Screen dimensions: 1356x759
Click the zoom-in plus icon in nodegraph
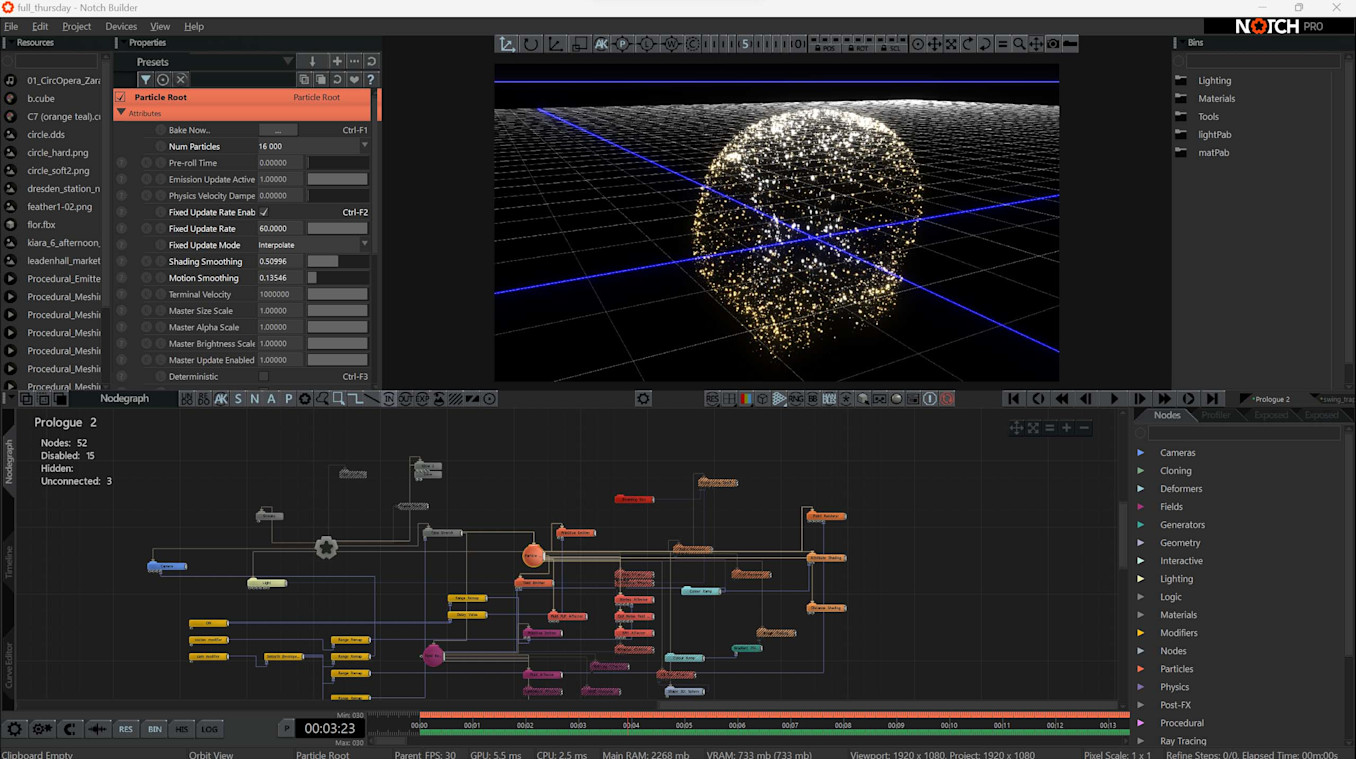click(x=1066, y=428)
